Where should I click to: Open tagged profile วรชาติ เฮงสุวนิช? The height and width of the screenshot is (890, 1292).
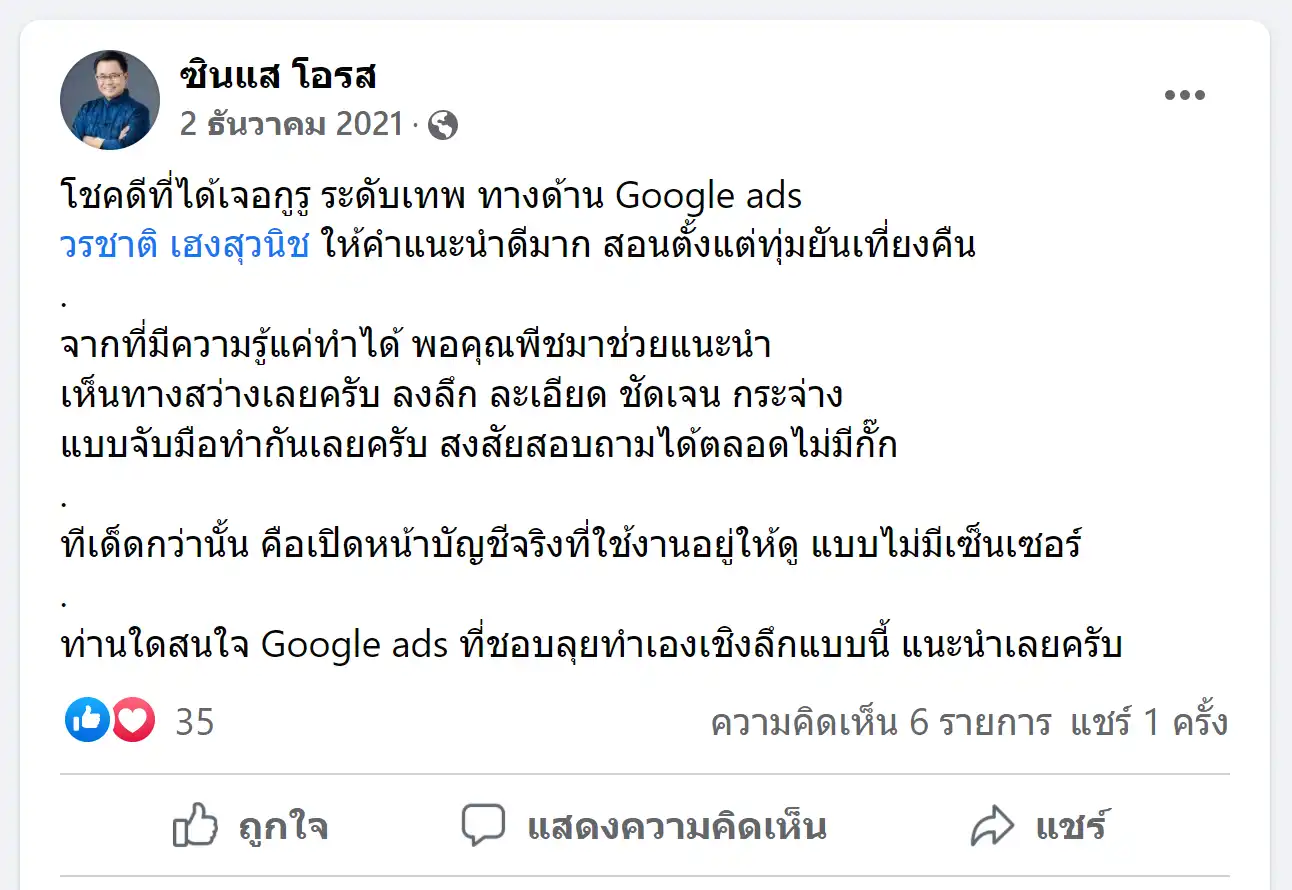(x=185, y=245)
